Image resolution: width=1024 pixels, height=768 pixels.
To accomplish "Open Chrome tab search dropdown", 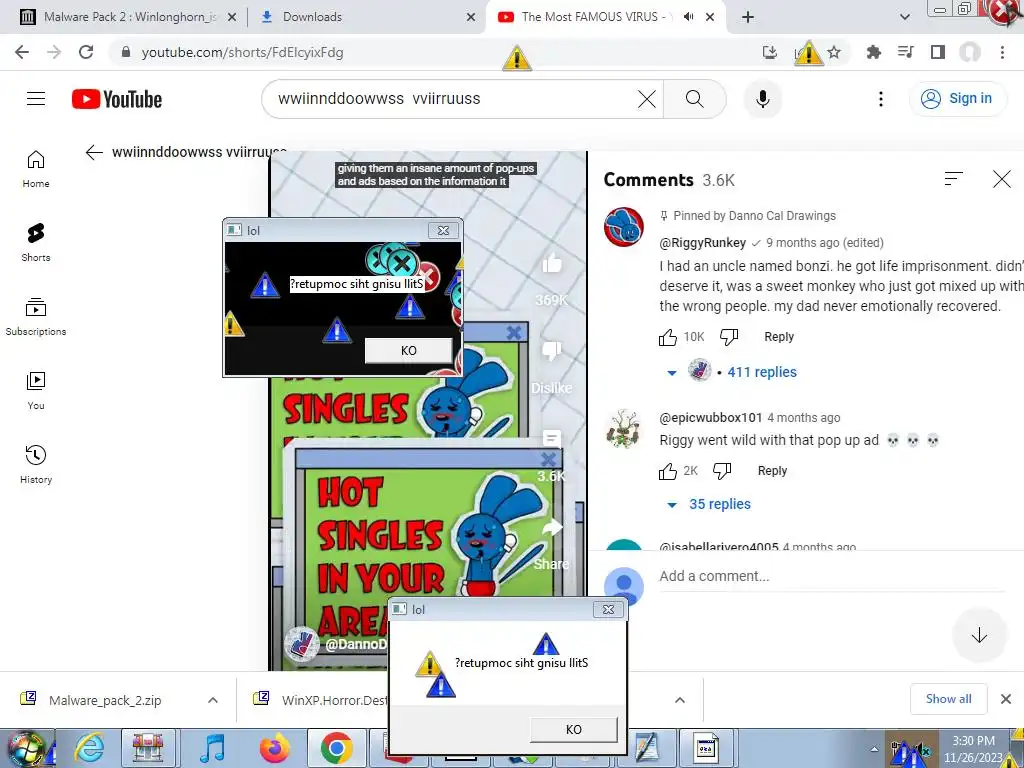I will tap(904, 17).
